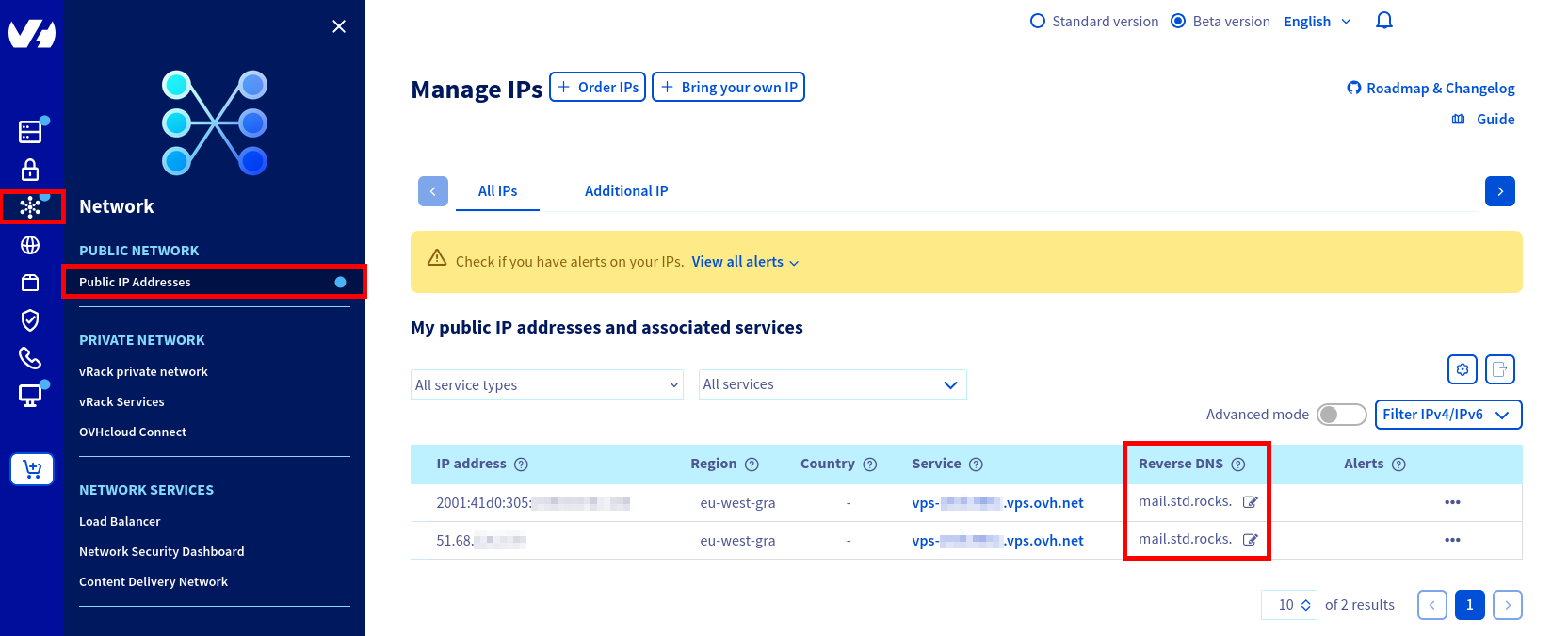Open the English language dropdown

point(1317,22)
